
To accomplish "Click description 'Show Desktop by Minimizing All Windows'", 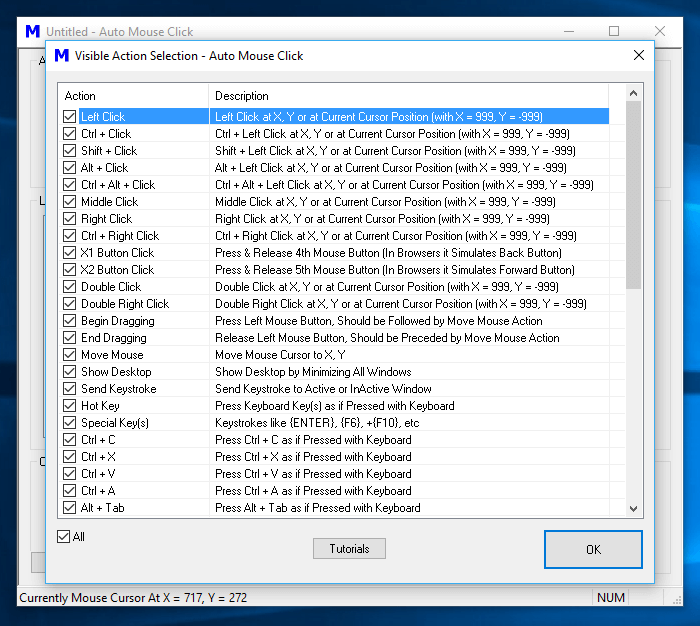I will 313,372.
